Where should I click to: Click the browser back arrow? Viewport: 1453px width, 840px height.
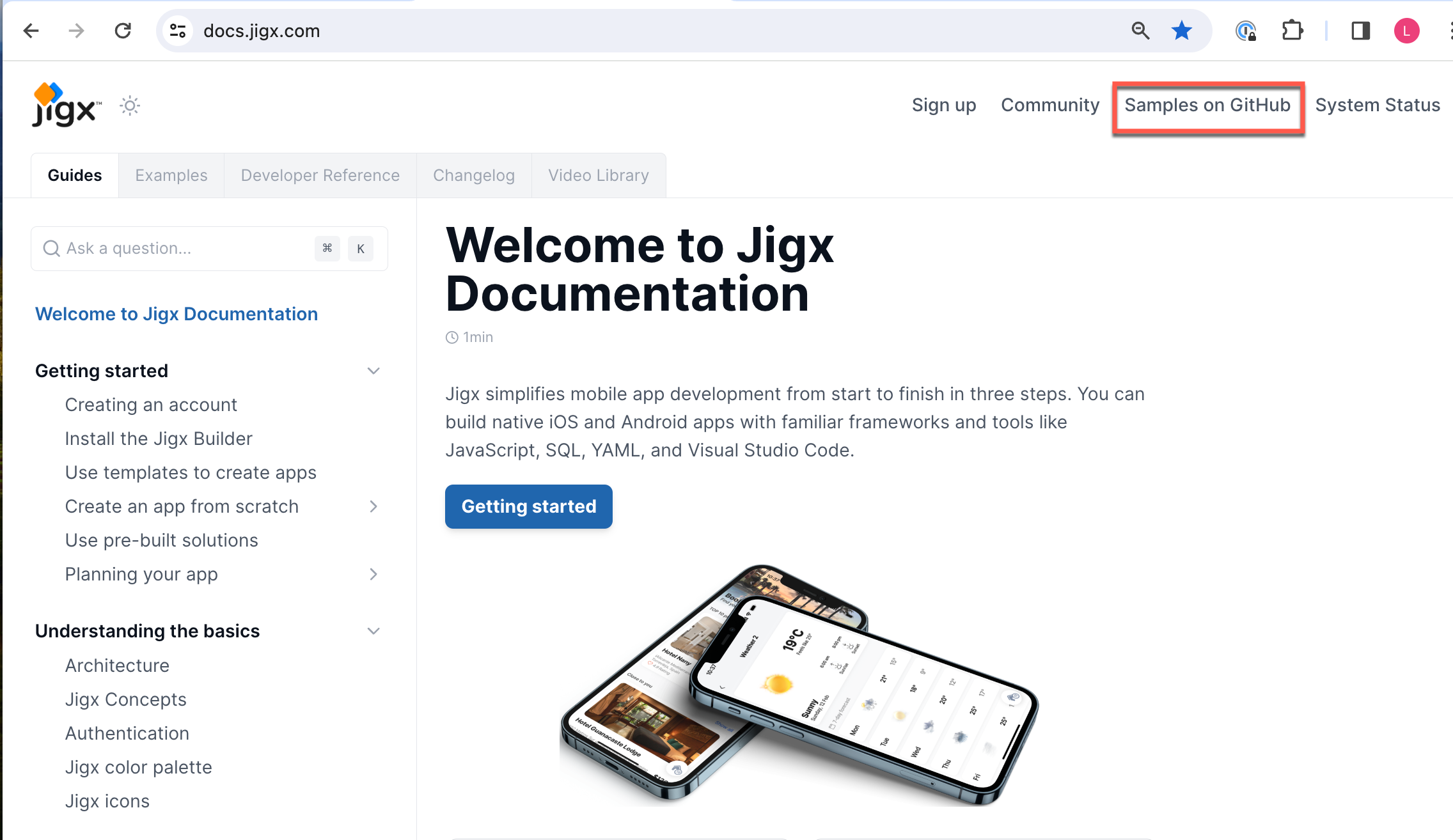pos(31,31)
